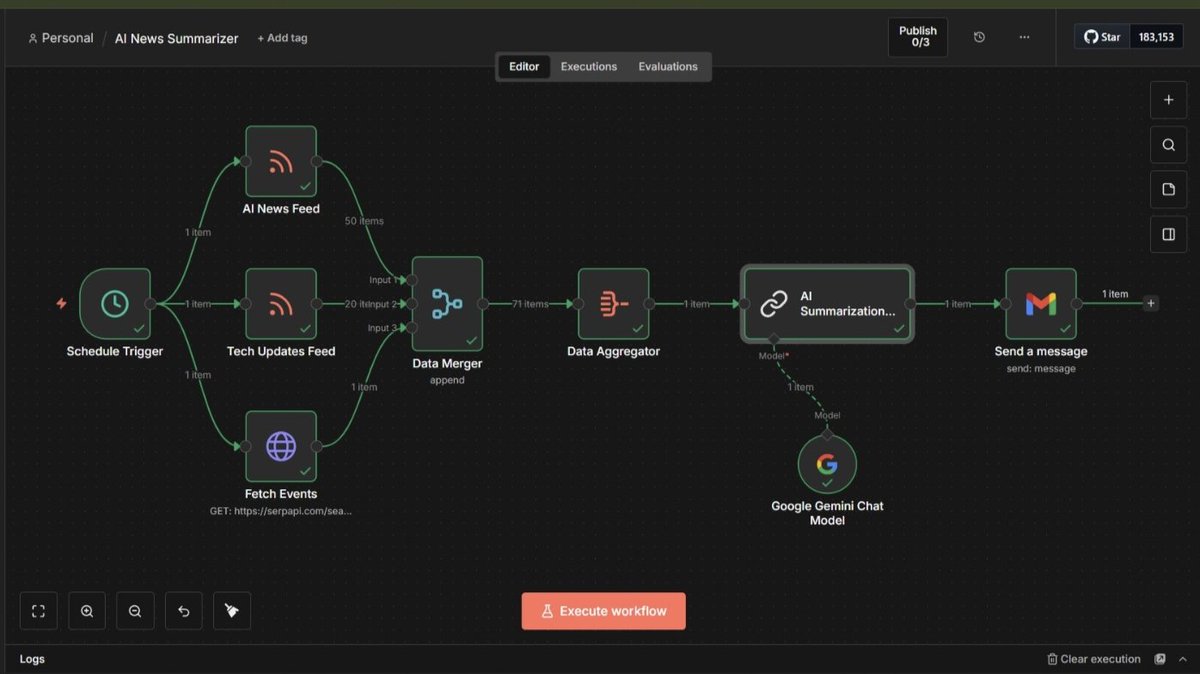
Task: Click the tidy up workflow icon
Action: click(x=232, y=611)
